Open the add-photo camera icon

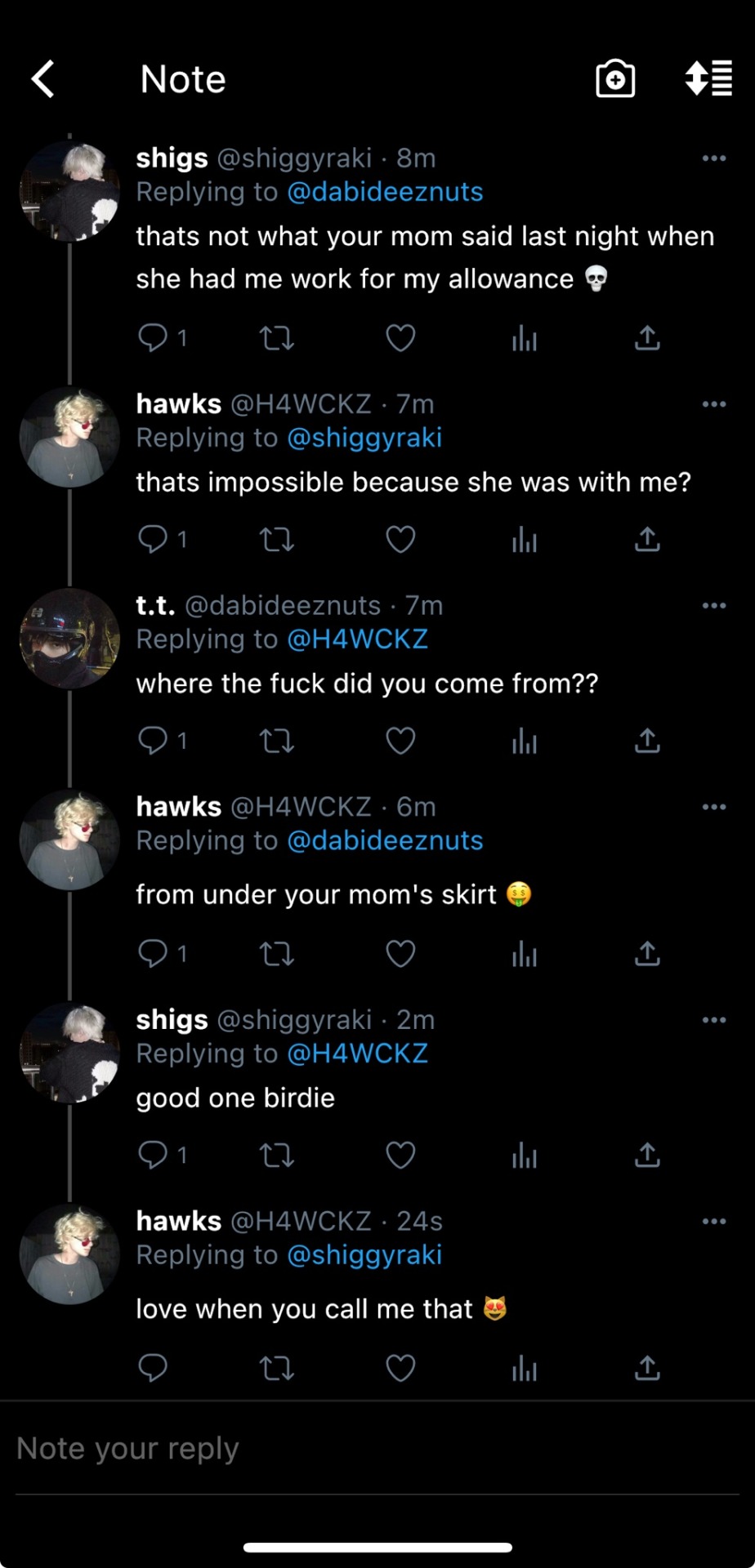pos(615,79)
